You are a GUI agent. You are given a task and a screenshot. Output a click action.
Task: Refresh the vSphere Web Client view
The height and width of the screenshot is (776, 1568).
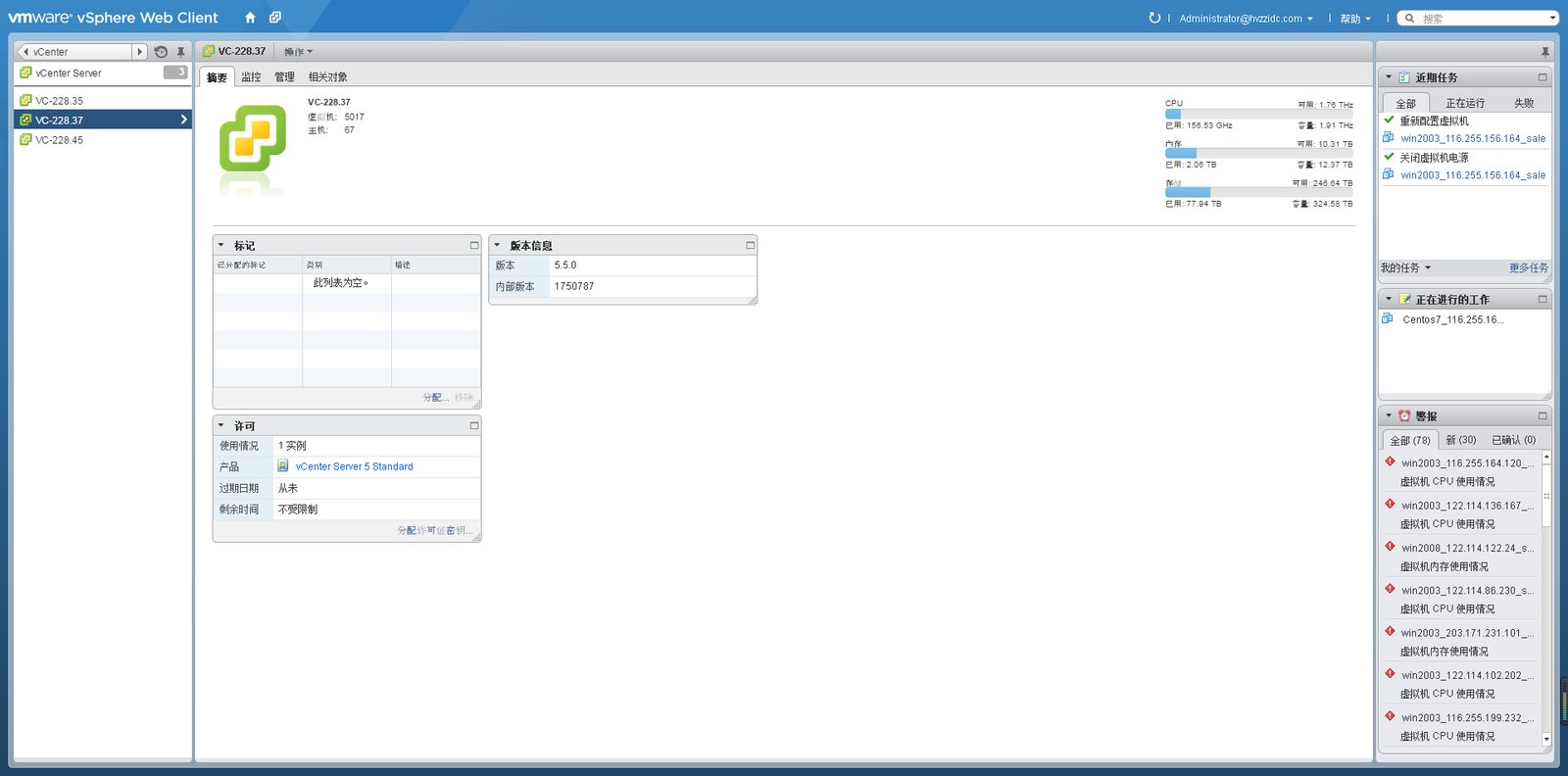1154,18
